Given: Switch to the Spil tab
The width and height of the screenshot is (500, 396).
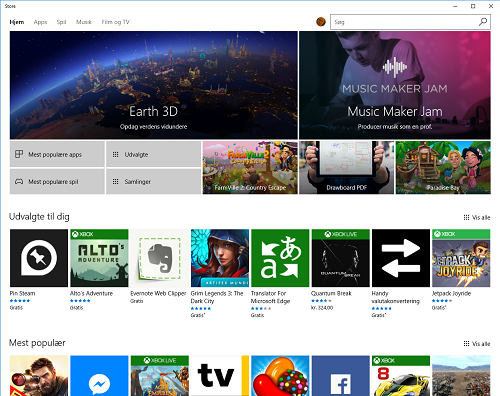Looking at the screenshot, I should 61,22.
